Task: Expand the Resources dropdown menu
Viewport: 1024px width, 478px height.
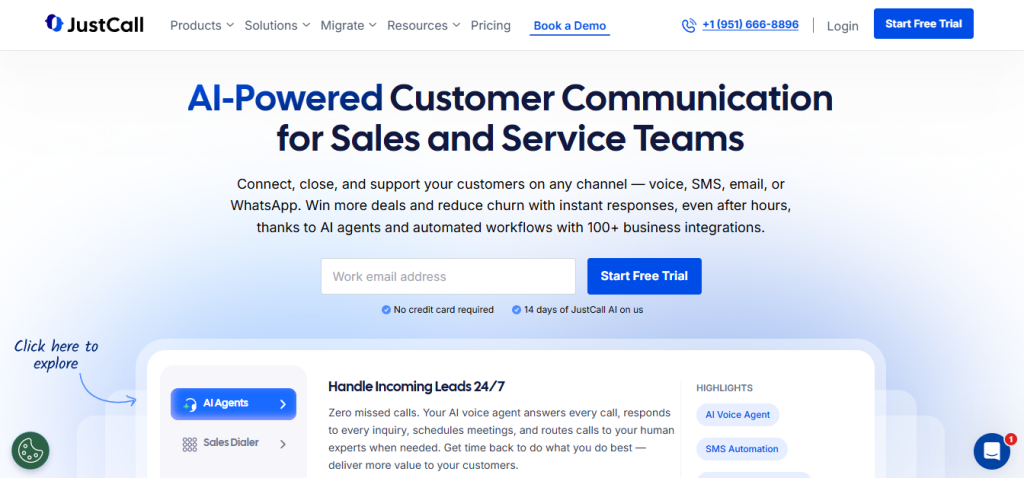Action: click(423, 25)
